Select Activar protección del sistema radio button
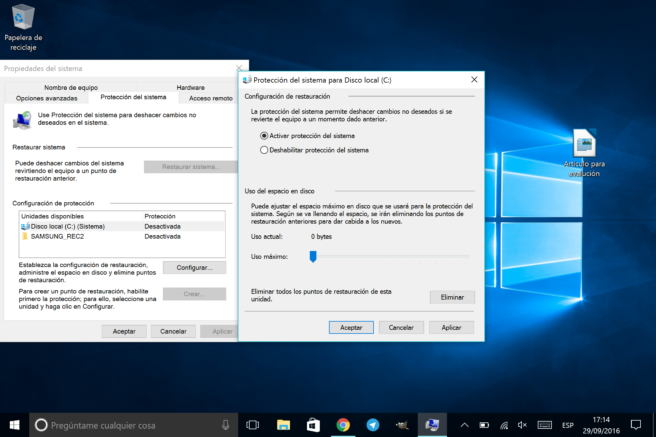The width and height of the screenshot is (656, 437). coord(264,135)
